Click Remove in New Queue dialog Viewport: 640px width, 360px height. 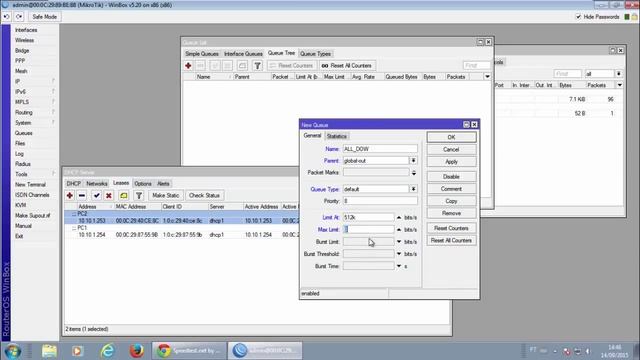pos(451,213)
